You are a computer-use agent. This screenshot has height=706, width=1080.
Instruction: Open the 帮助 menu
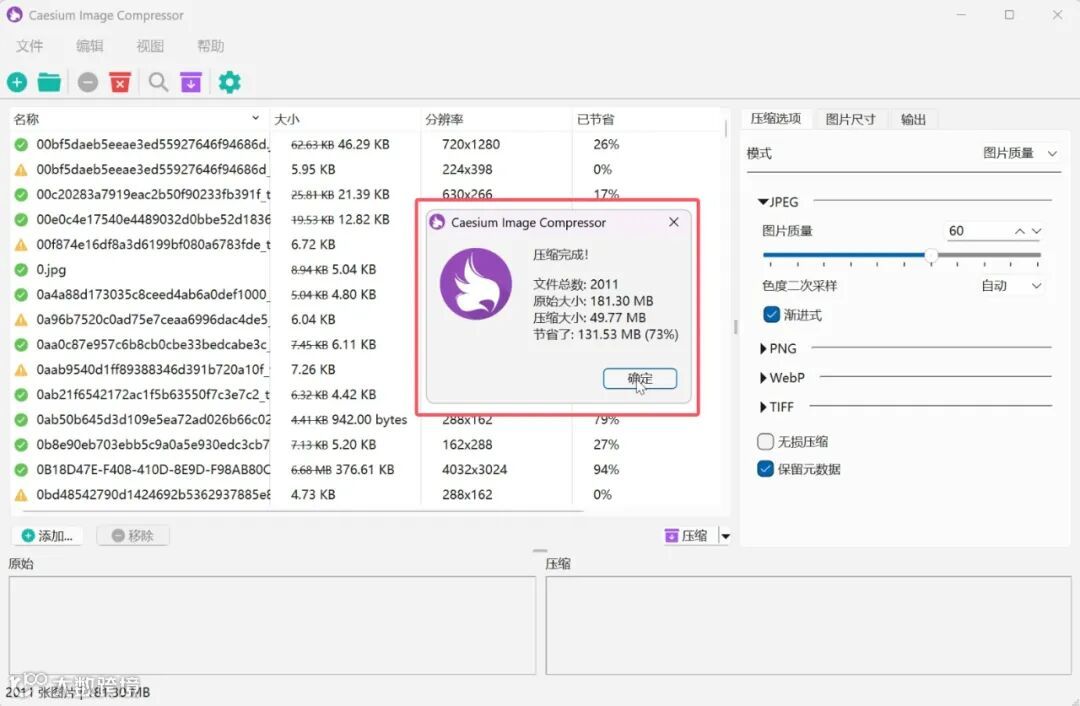(x=211, y=46)
